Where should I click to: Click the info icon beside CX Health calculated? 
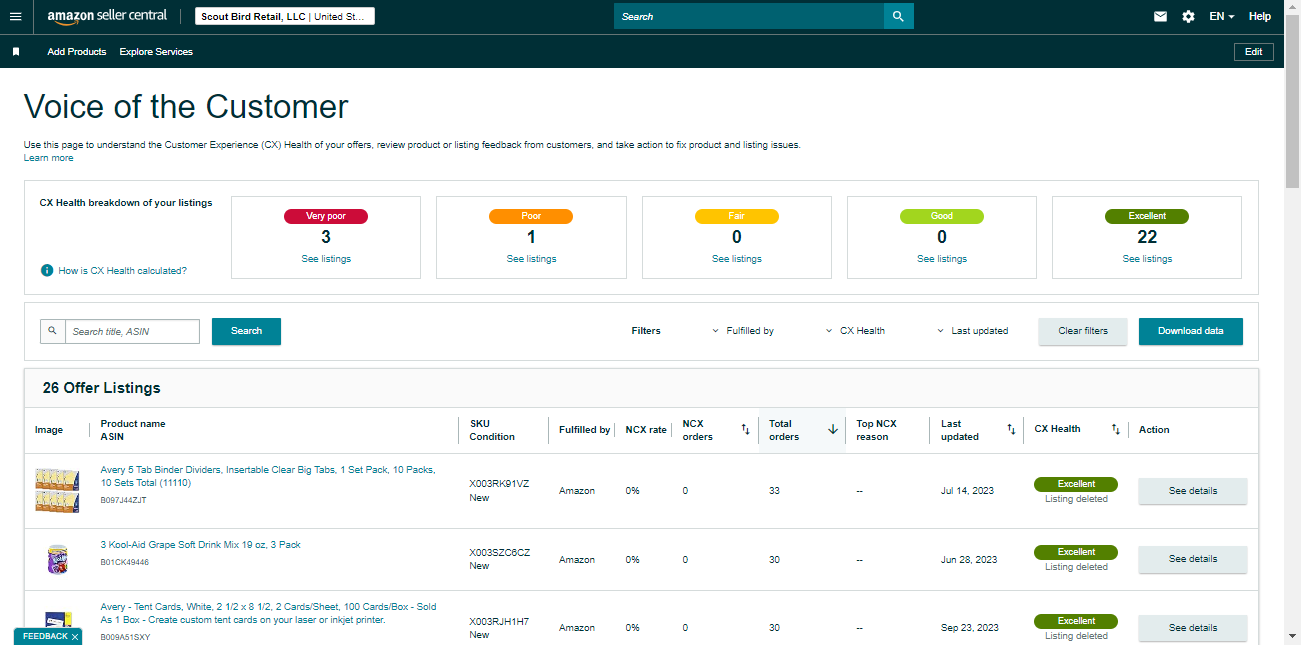tap(46, 271)
